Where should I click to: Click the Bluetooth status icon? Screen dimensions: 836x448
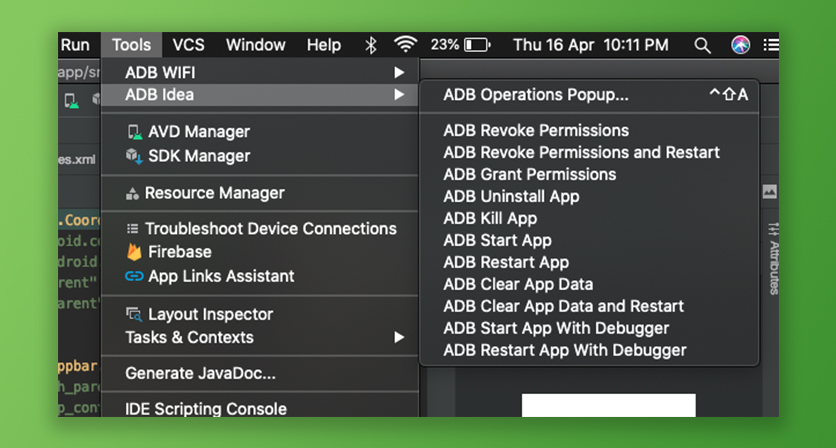click(371, 45)
